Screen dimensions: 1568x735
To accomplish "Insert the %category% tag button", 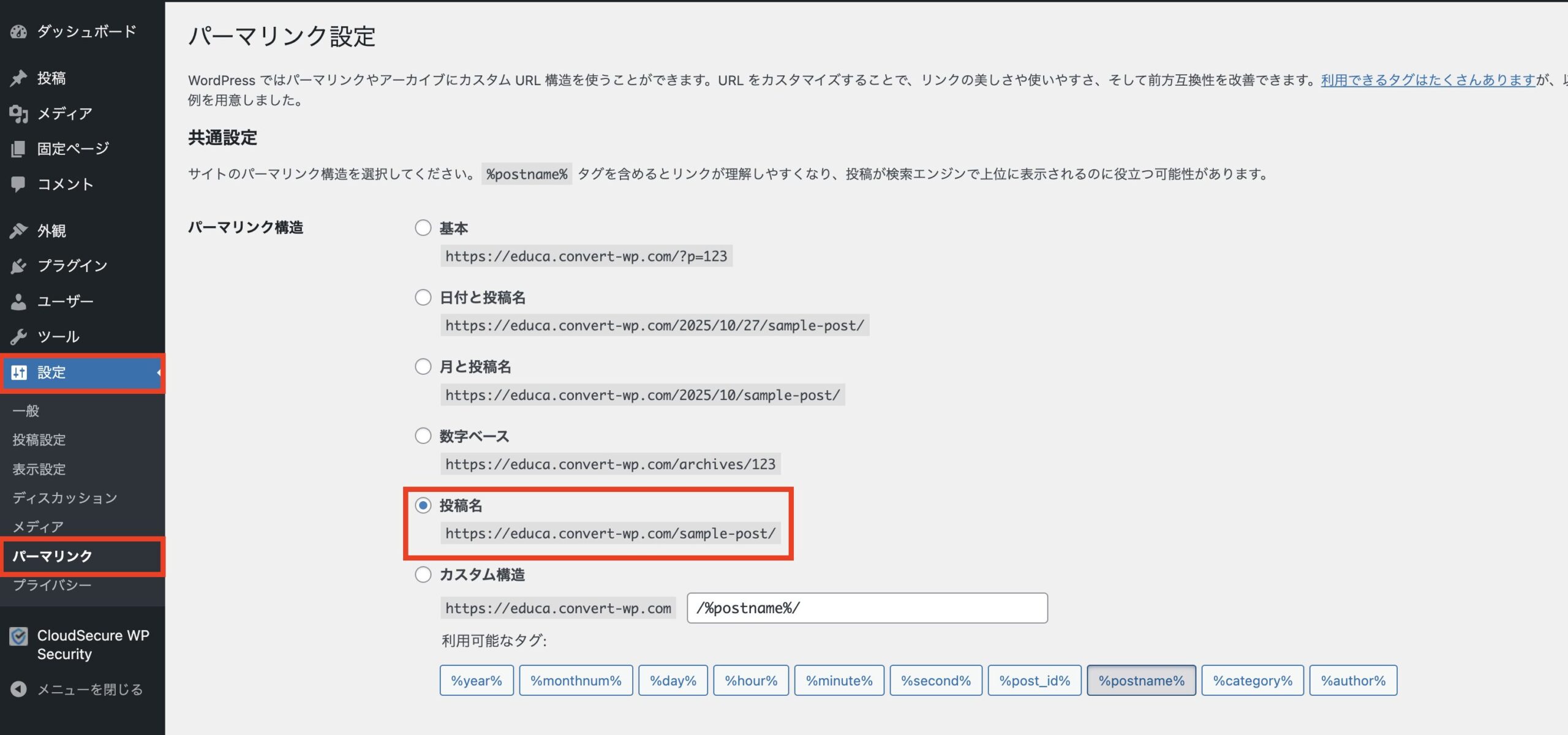I will click(1252, 680).
